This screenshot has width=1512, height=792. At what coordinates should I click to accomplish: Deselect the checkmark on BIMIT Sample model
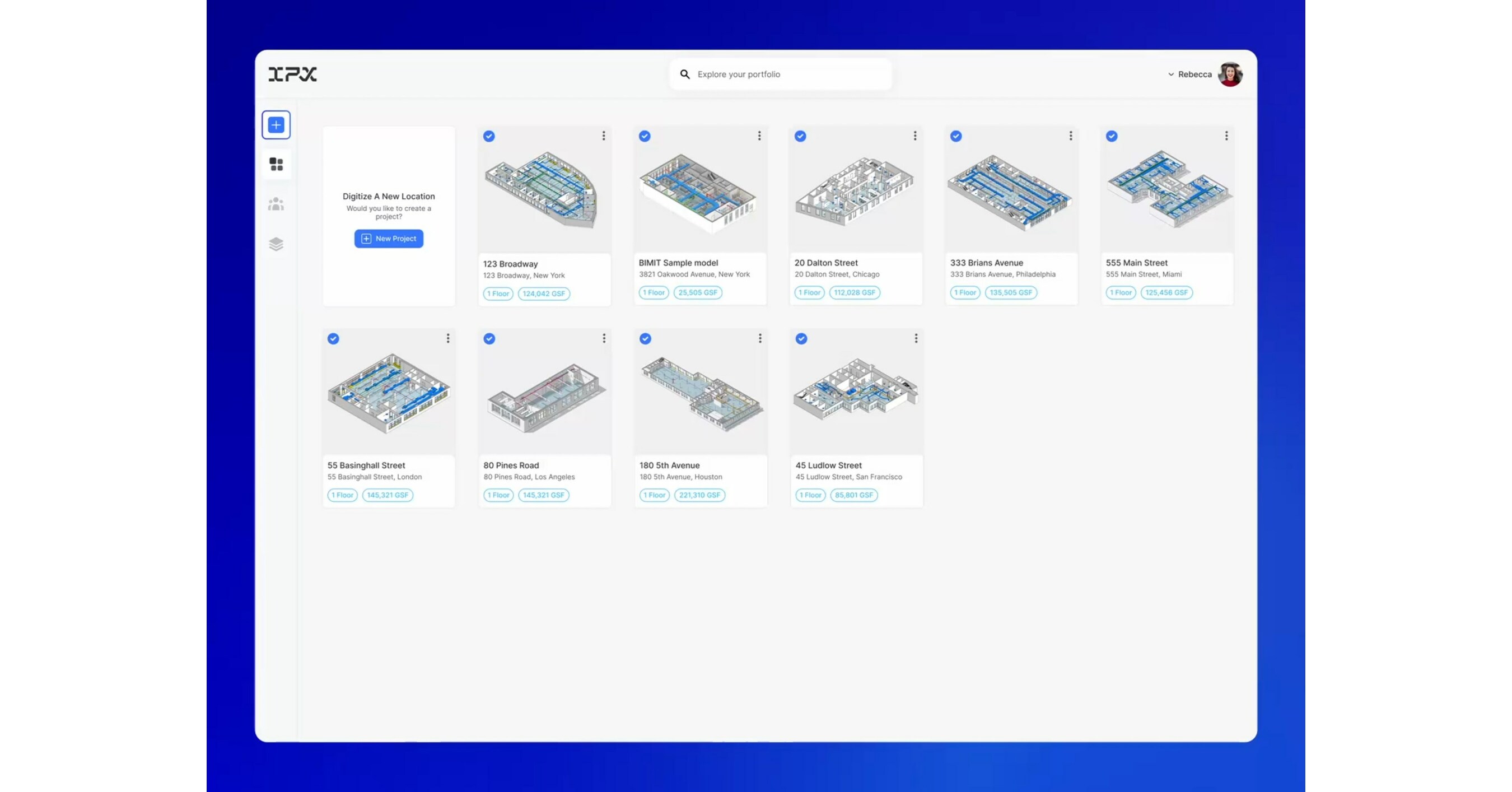[x=645, y=136]
